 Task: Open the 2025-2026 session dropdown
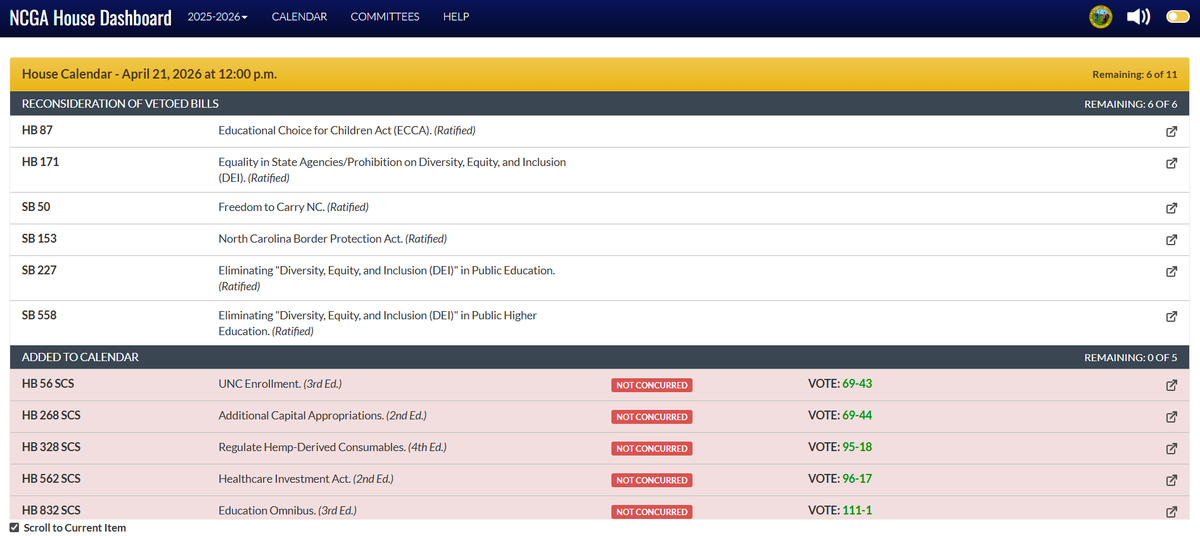(217, 17)
